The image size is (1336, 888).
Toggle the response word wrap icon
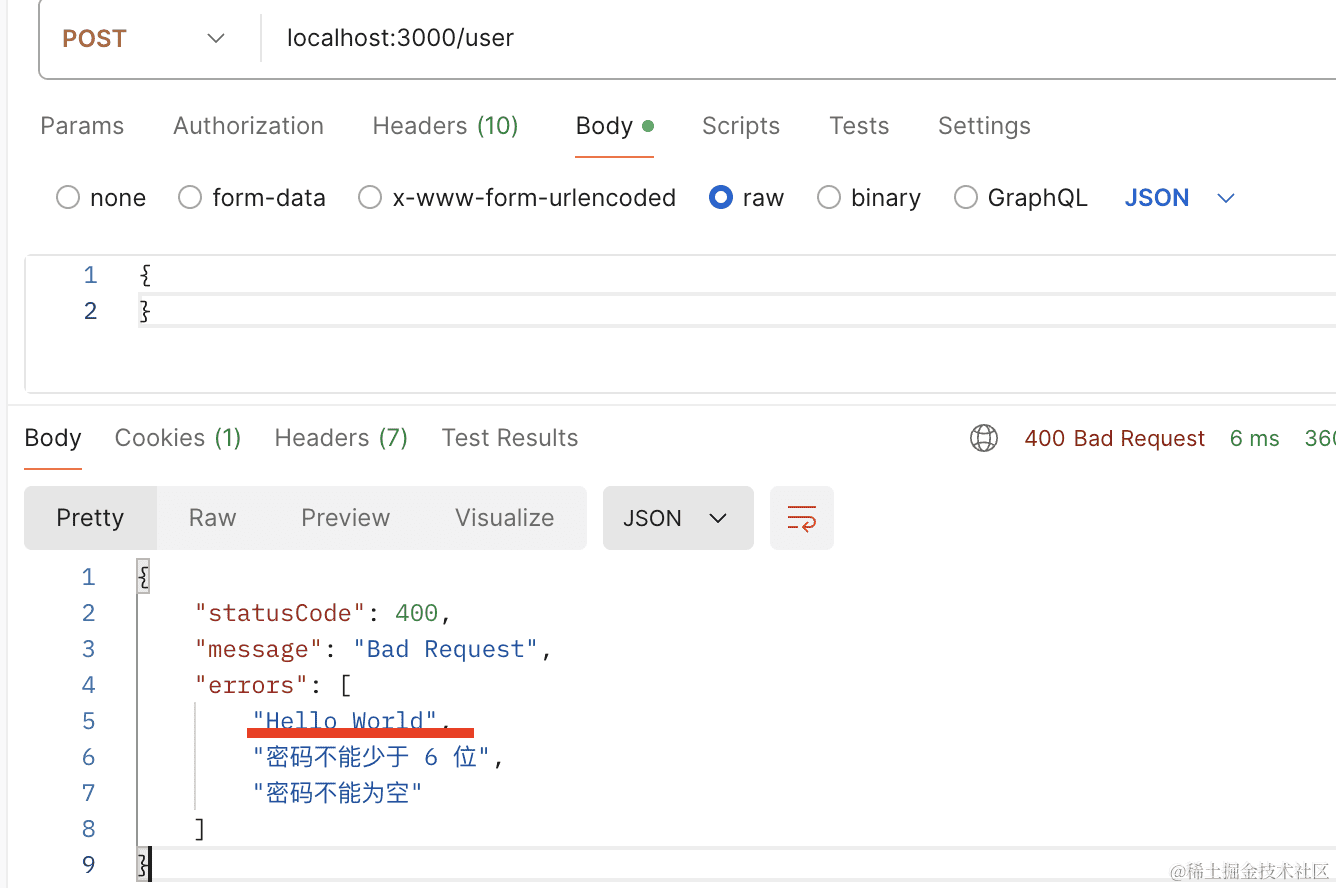(x=801, y=518)
